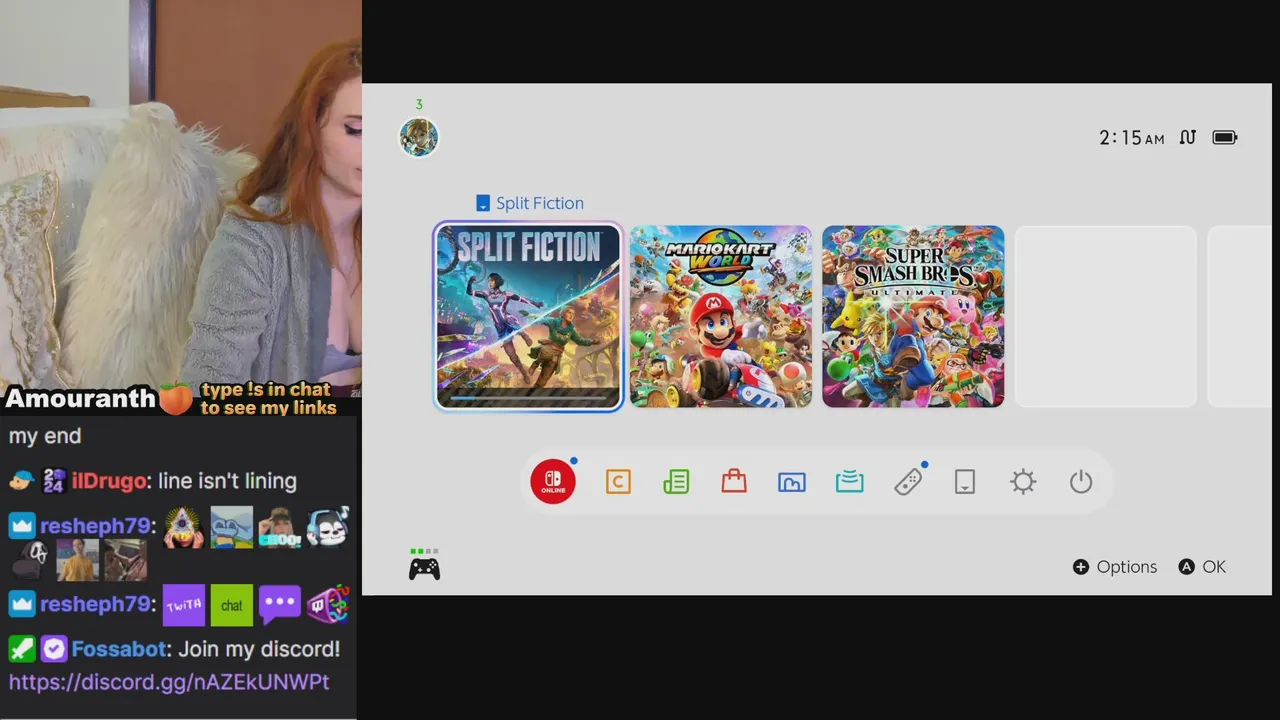Open the Nintendo eShop bag icon
The height and width of the screenshot is (720, 1280).
click(734, 482)
